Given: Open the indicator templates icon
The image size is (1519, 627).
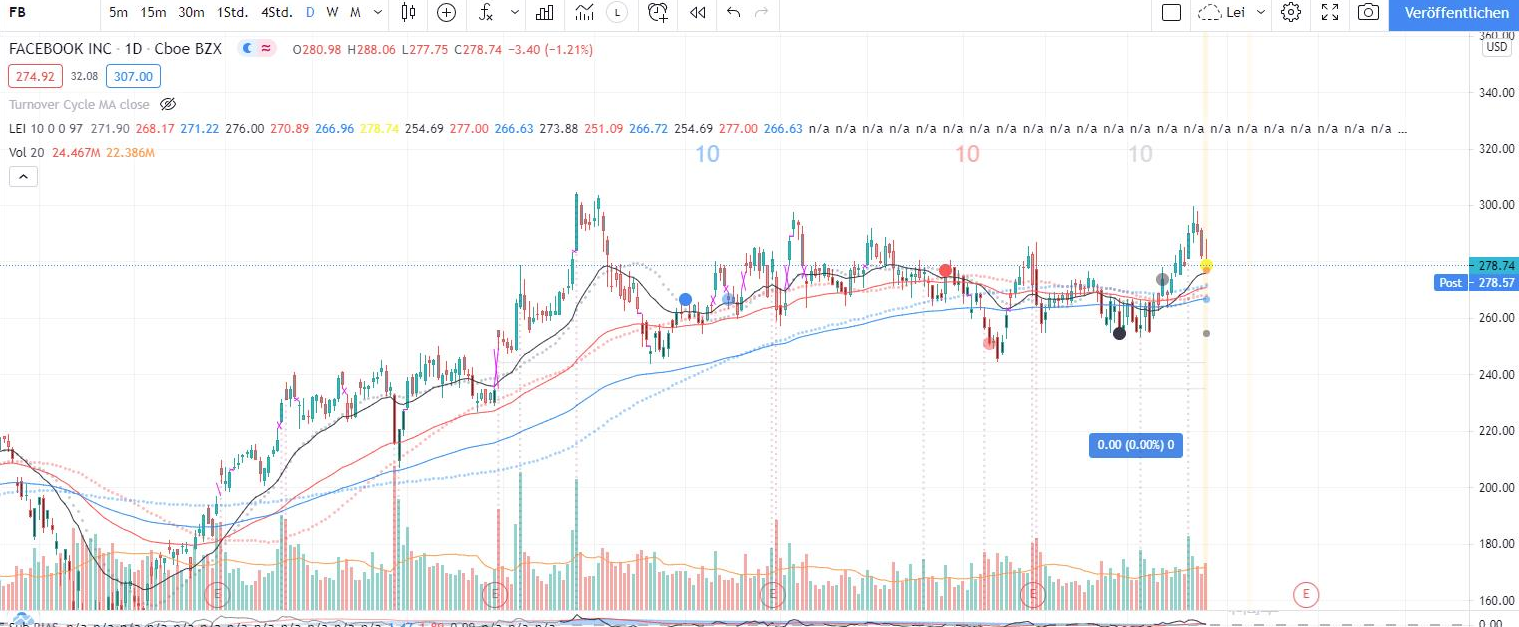Looking at the screenshot, I should pos(585,12).
